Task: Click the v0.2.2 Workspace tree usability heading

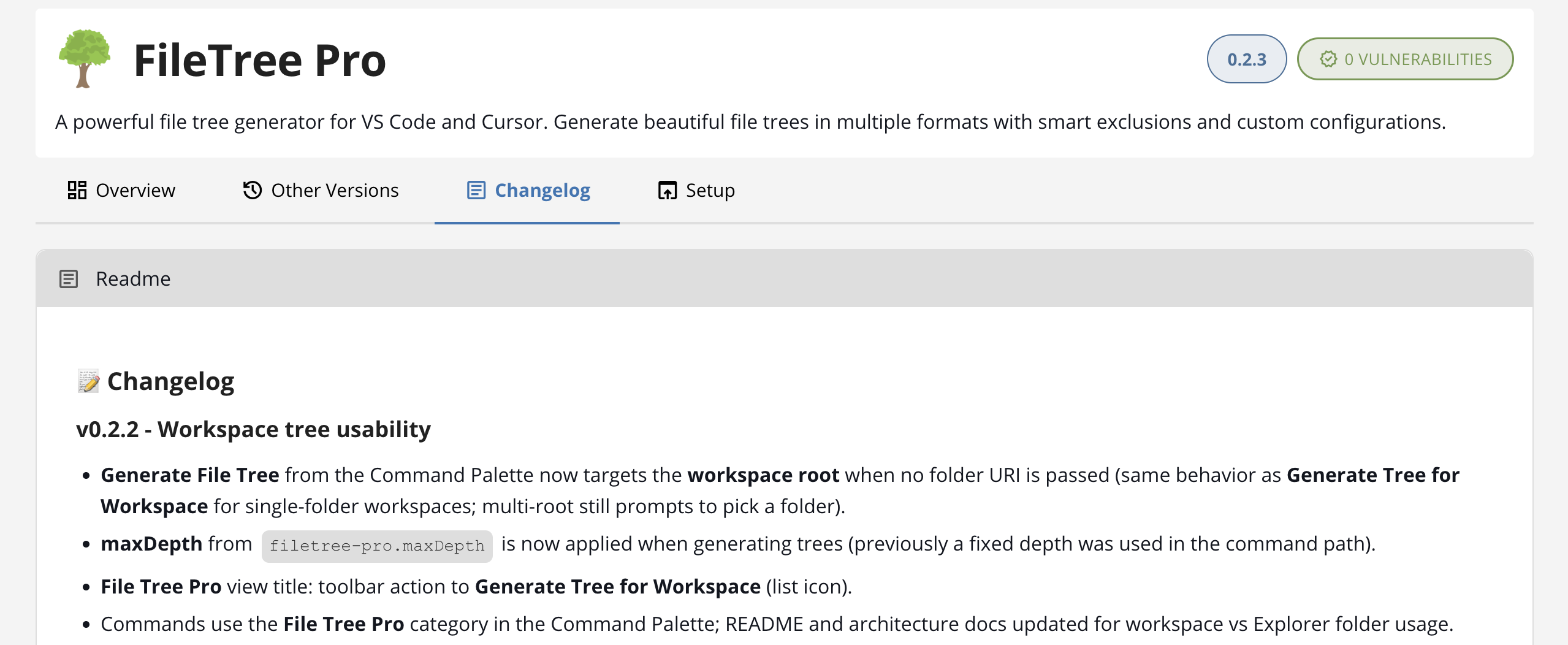Action: (253, 429)
